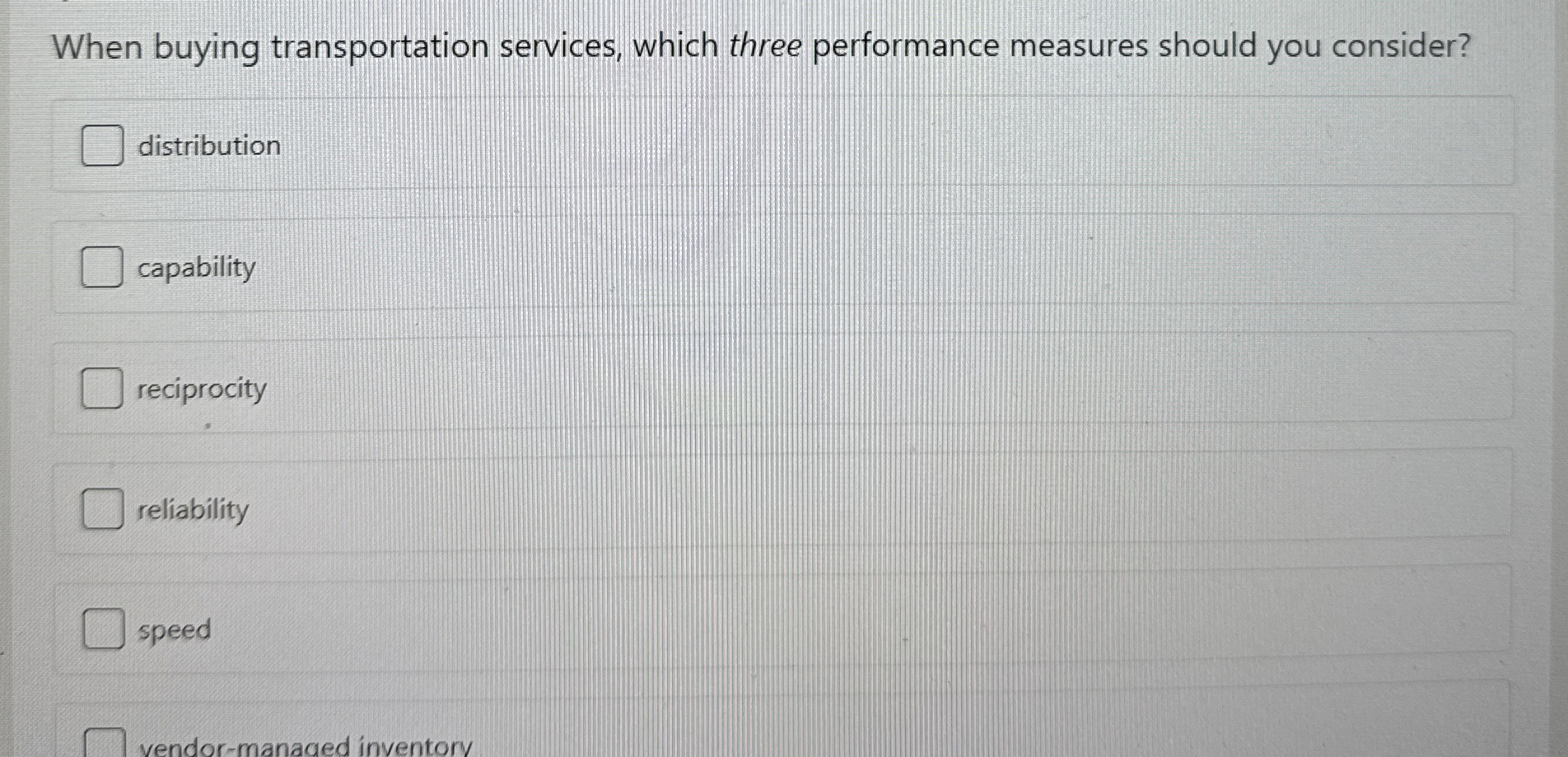This screenshot has width=1568, height=757.
Task: Check the capability checkbox
Action: coord(102,267)
